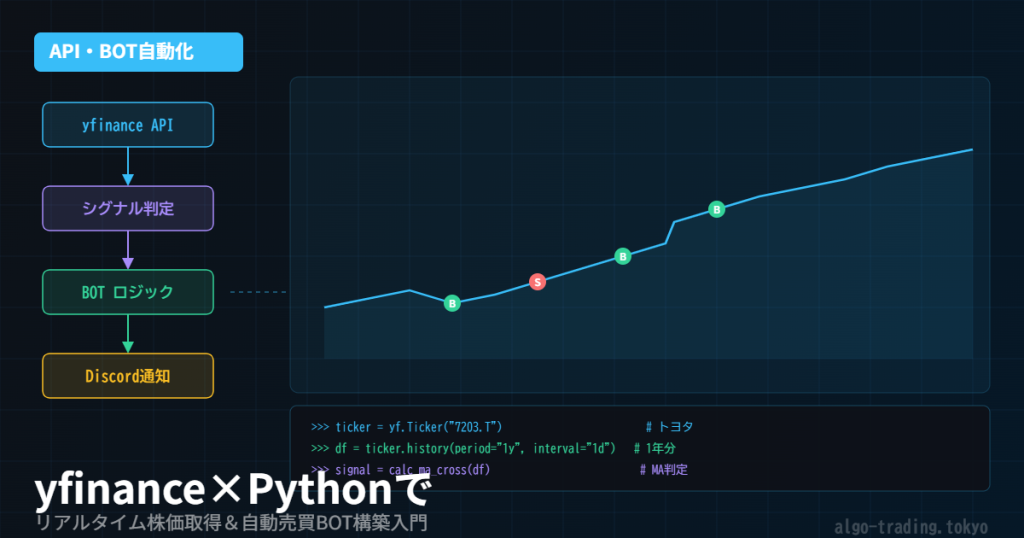Image resolution: width=1024 pixels, height=538 pixels.
Task: Click the code line df = ticker.history(period="1y", interval="1d")
Action: [463, 449]
